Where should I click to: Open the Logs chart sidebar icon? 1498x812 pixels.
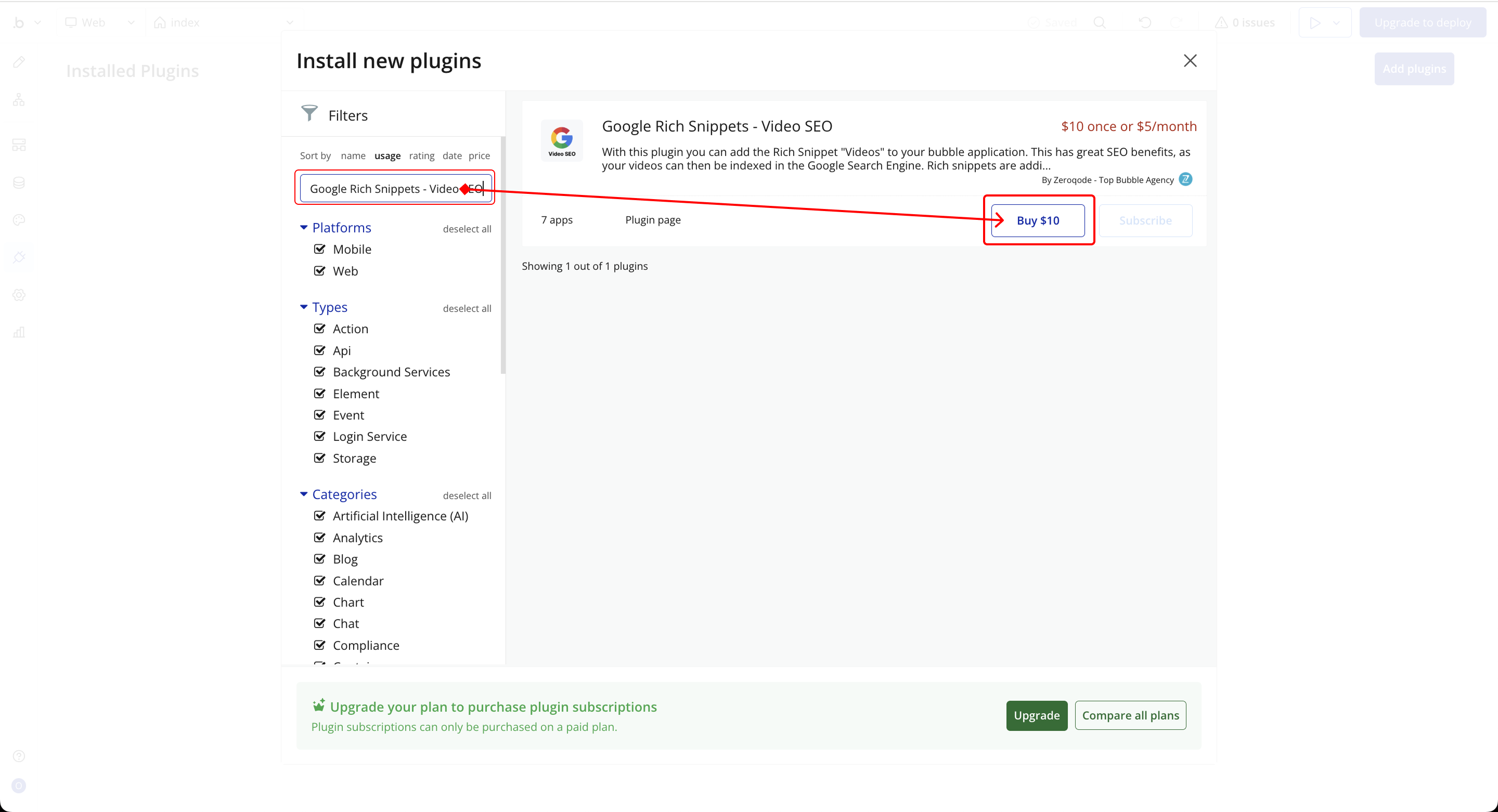[19, 332]
